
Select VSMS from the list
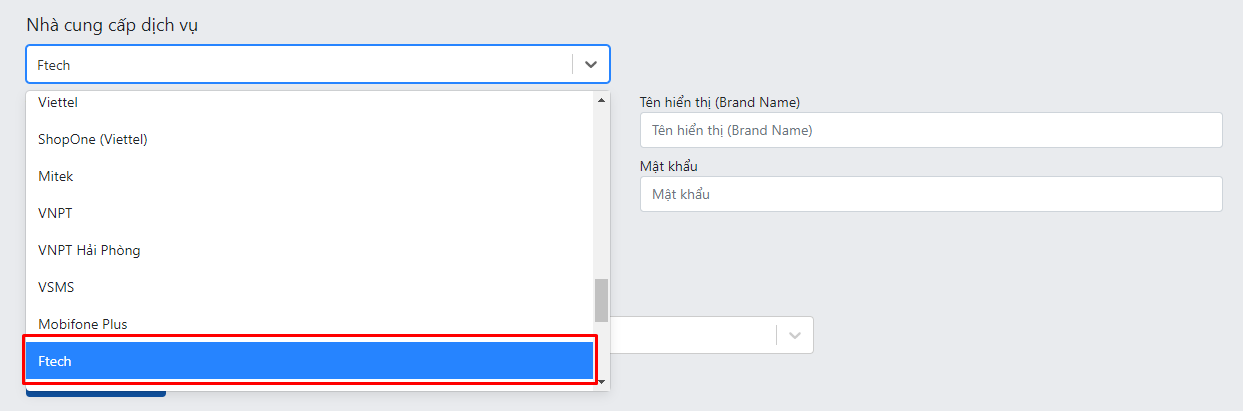pyautogui.click(x=310, y=287)
